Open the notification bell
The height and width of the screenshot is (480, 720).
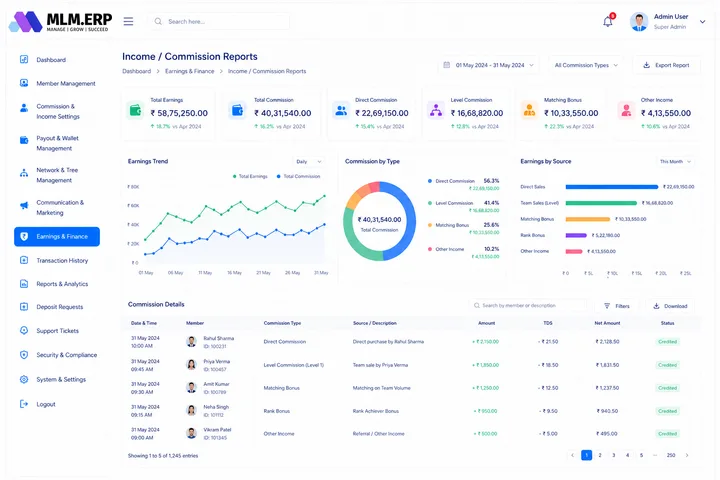[x=608, y=22]
